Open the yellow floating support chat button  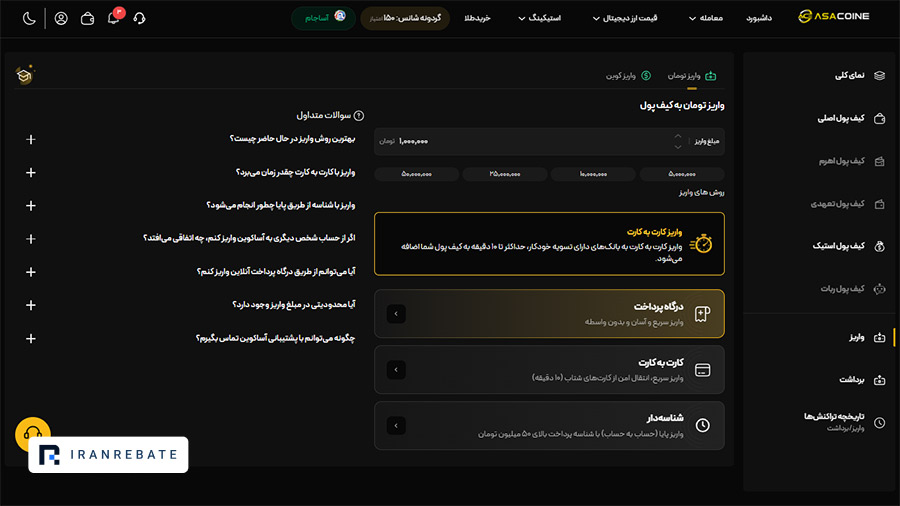33,433
